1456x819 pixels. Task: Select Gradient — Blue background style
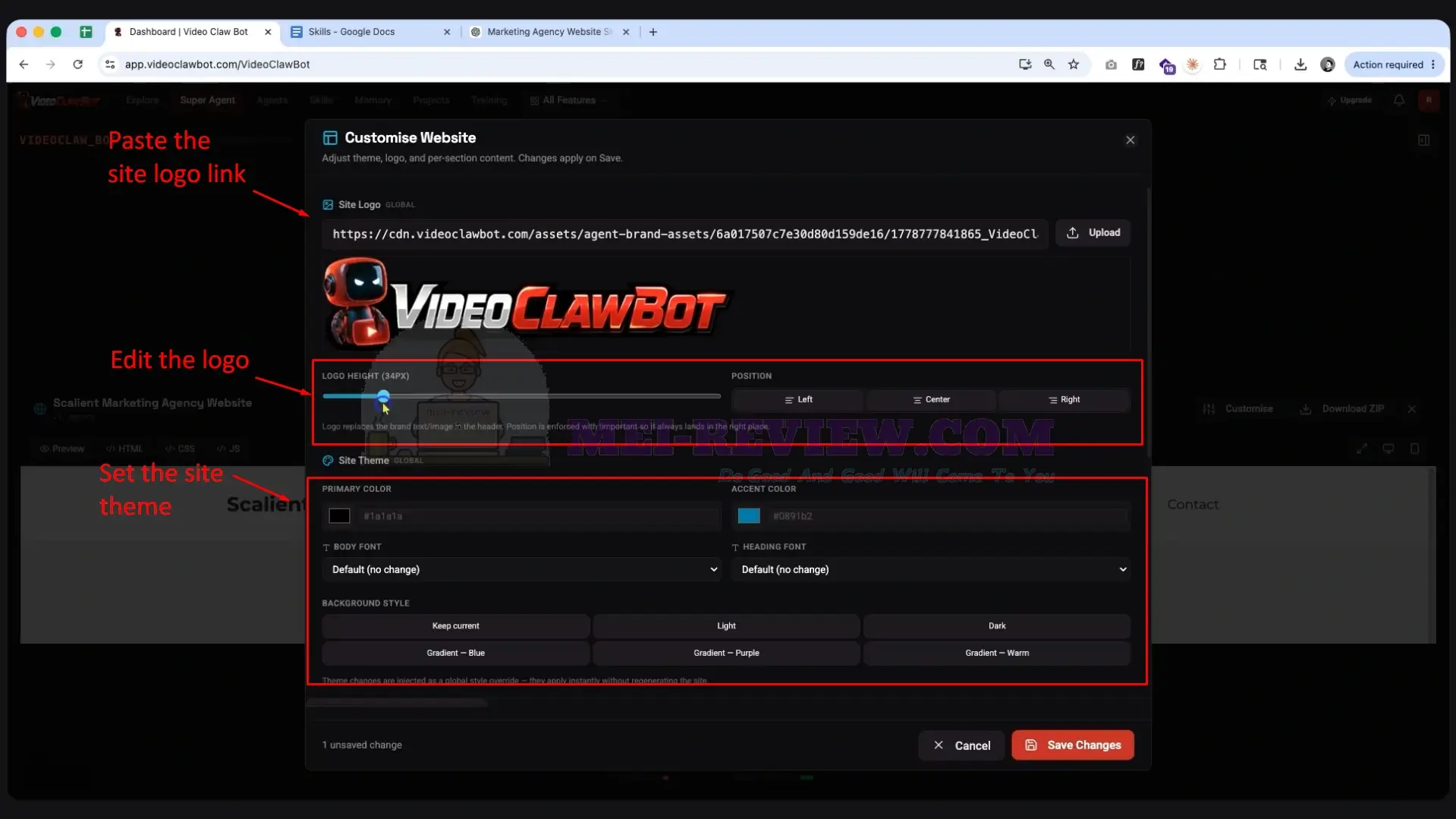coord(456,653)
